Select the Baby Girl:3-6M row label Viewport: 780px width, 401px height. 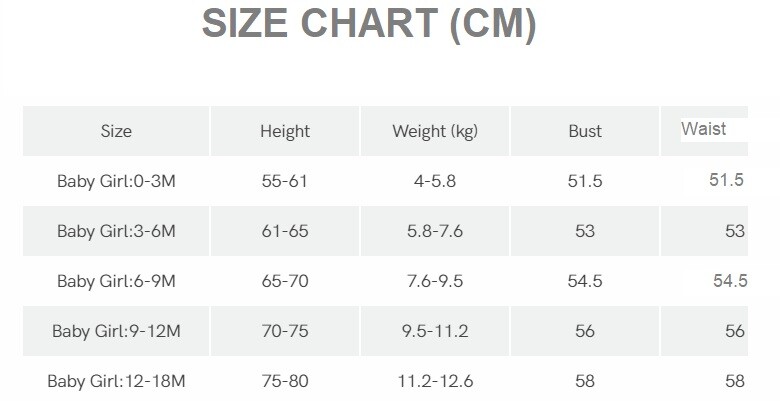pos(116,231)
